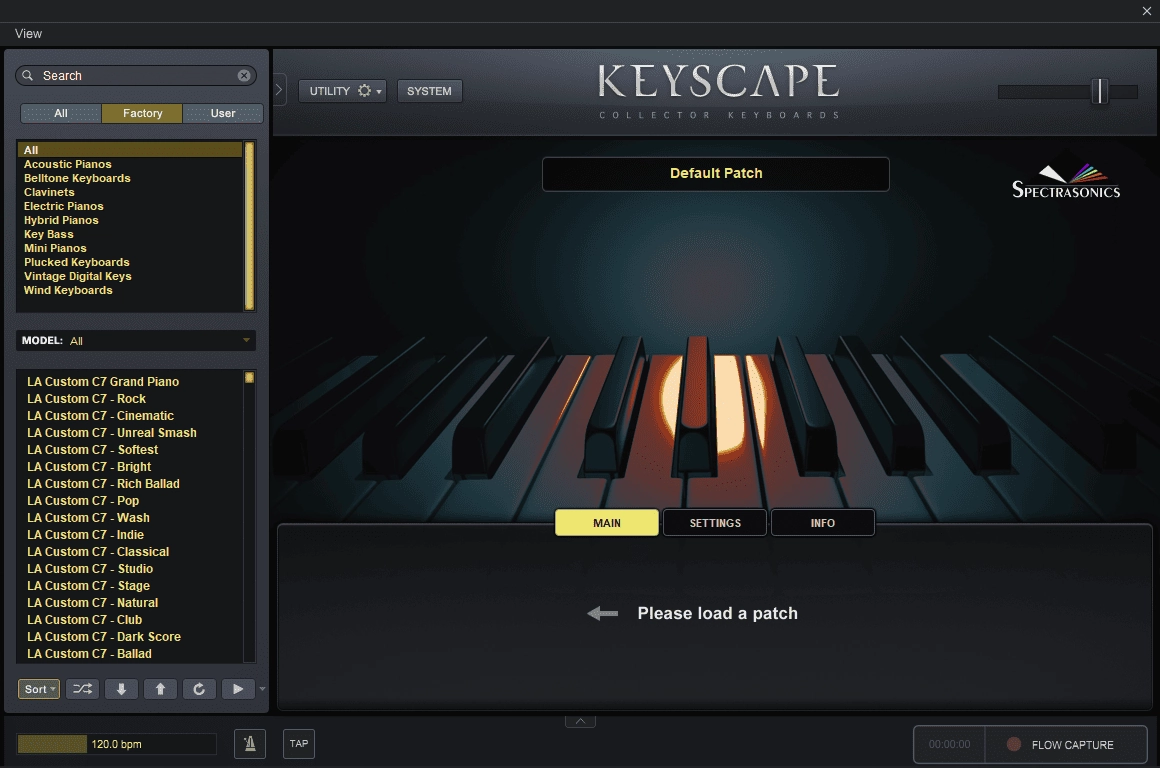Image resolution: width=1160 pixels, height=768 pixels.
Task: Click the category list scrollbar
Action: click(x=249, y=226)
